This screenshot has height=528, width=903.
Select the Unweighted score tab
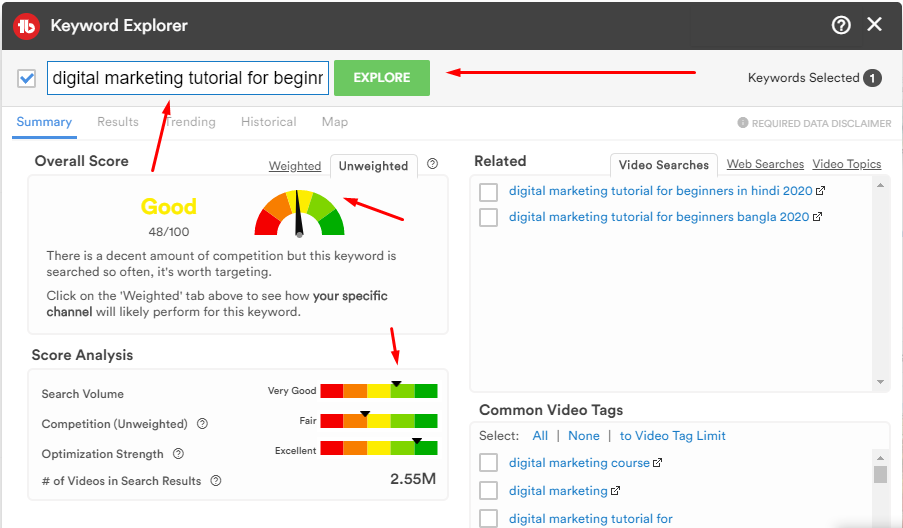coord(373,166)
